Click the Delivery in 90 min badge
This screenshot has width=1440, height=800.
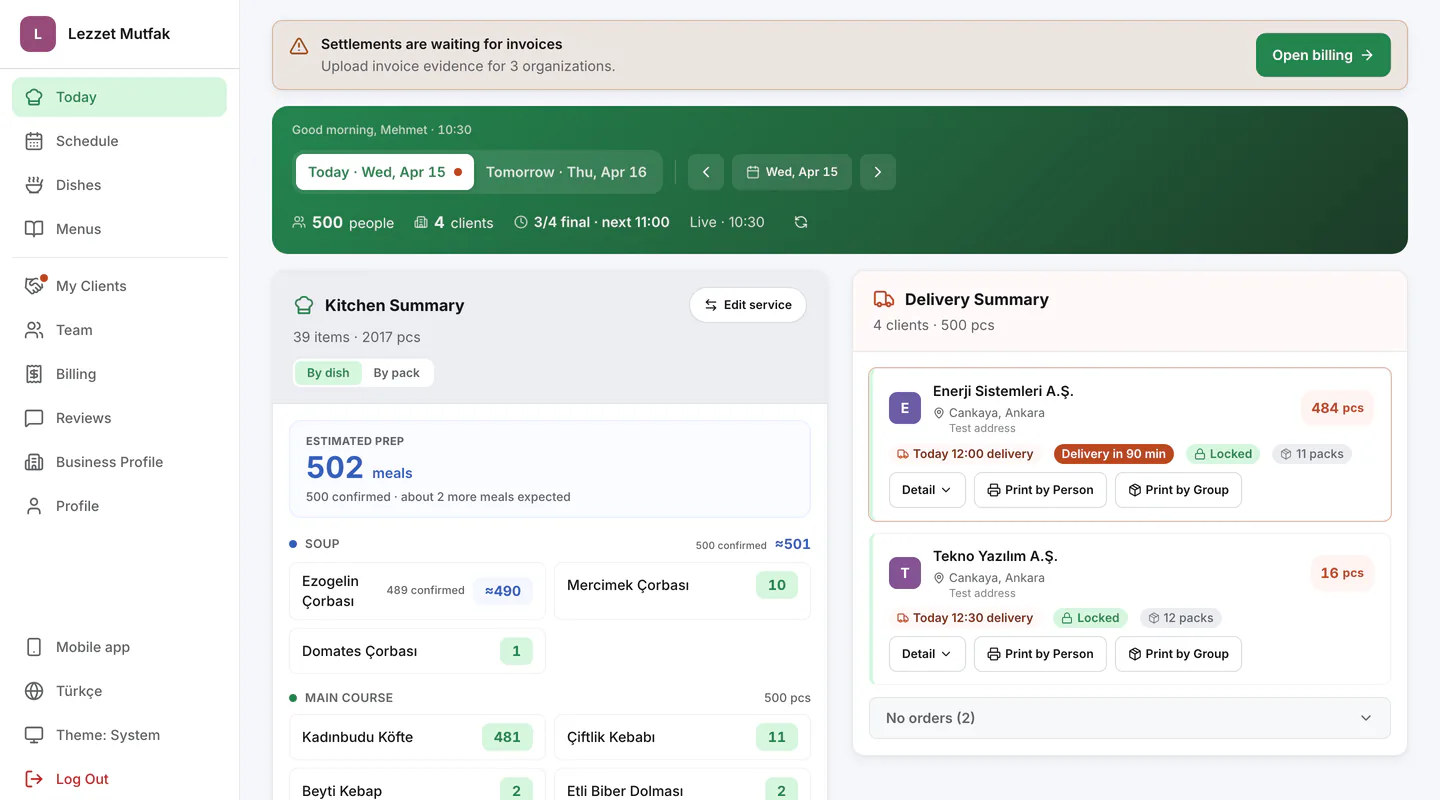(1113, 454)
